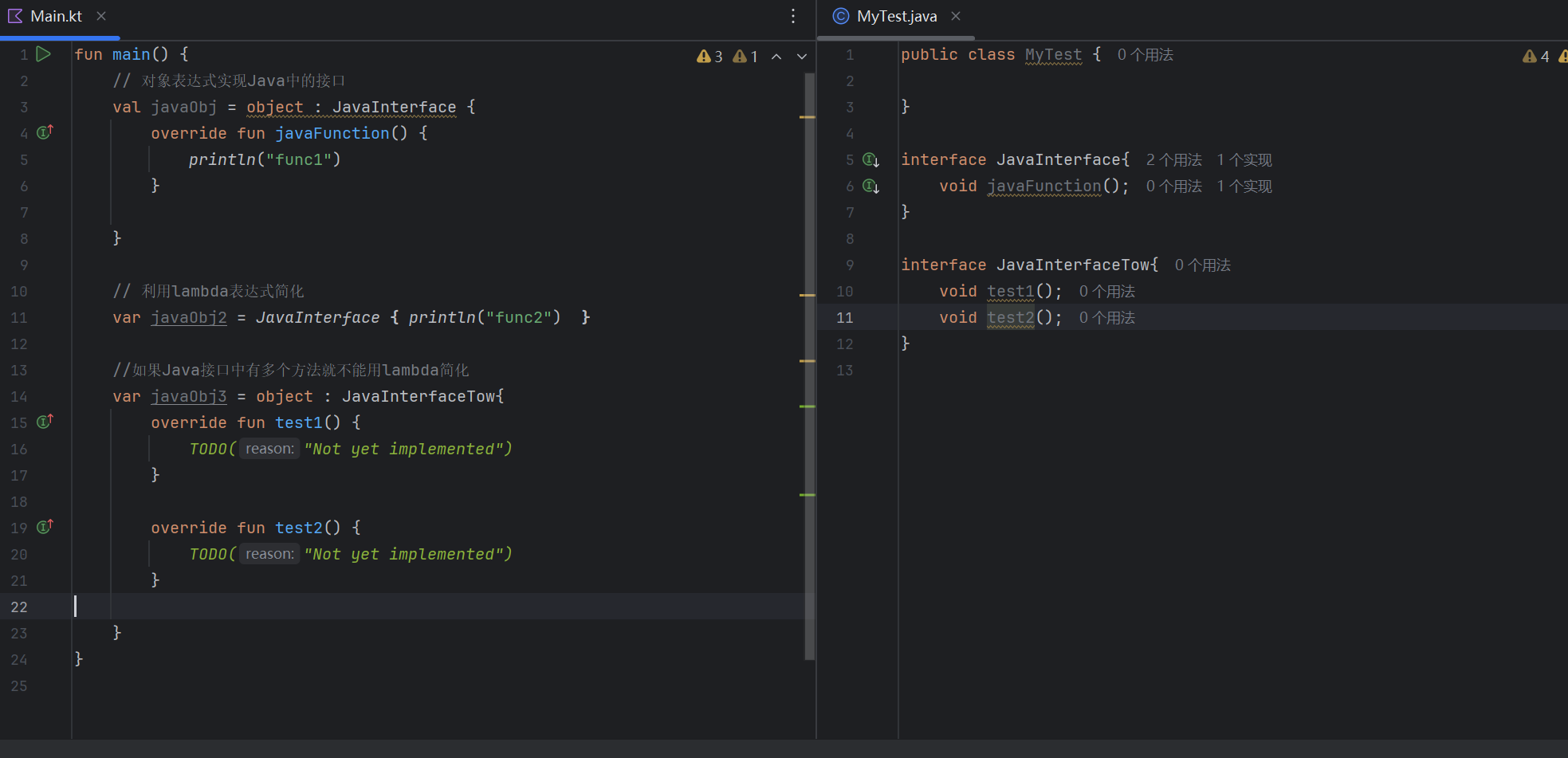1568x758 pixels.
Task: Click top warning stripe marker in Main.kt
Action: coord(807,117)
